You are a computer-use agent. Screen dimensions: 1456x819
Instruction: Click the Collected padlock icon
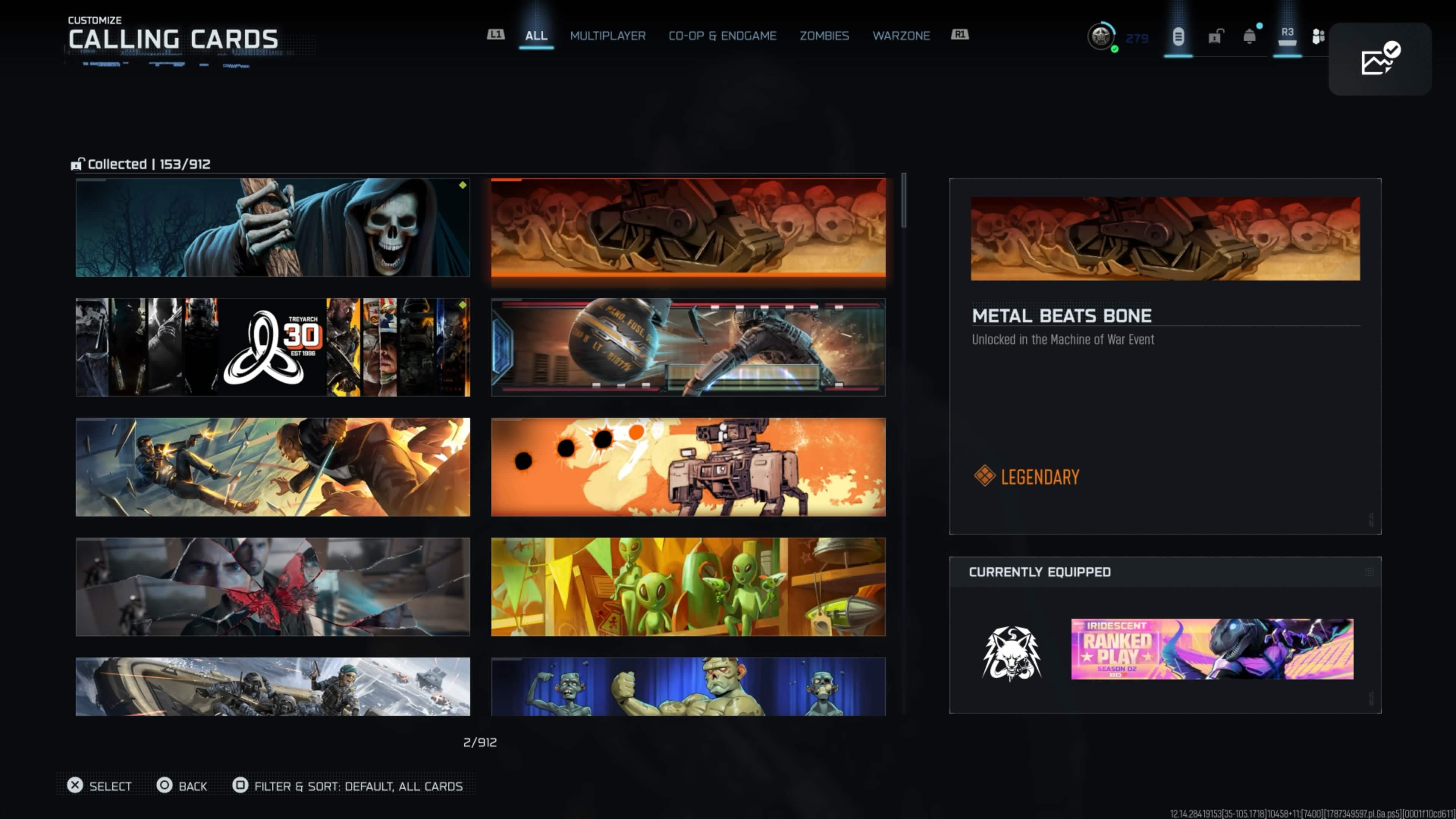[77, 164]
